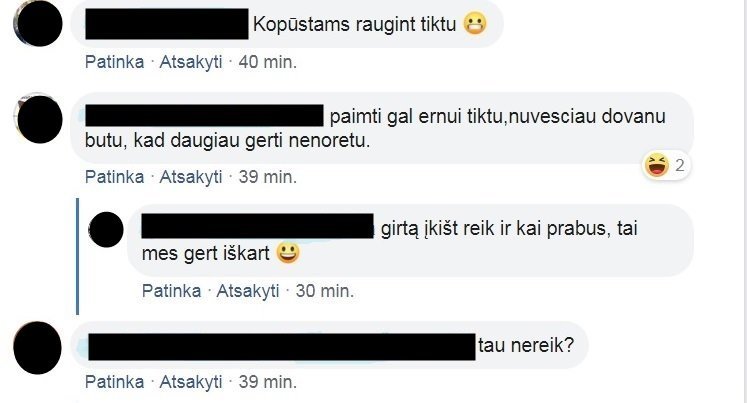Click the redacted author name before 'tau nereik?'
Screen dimensions: 747x403
click(x=282, y=347)
